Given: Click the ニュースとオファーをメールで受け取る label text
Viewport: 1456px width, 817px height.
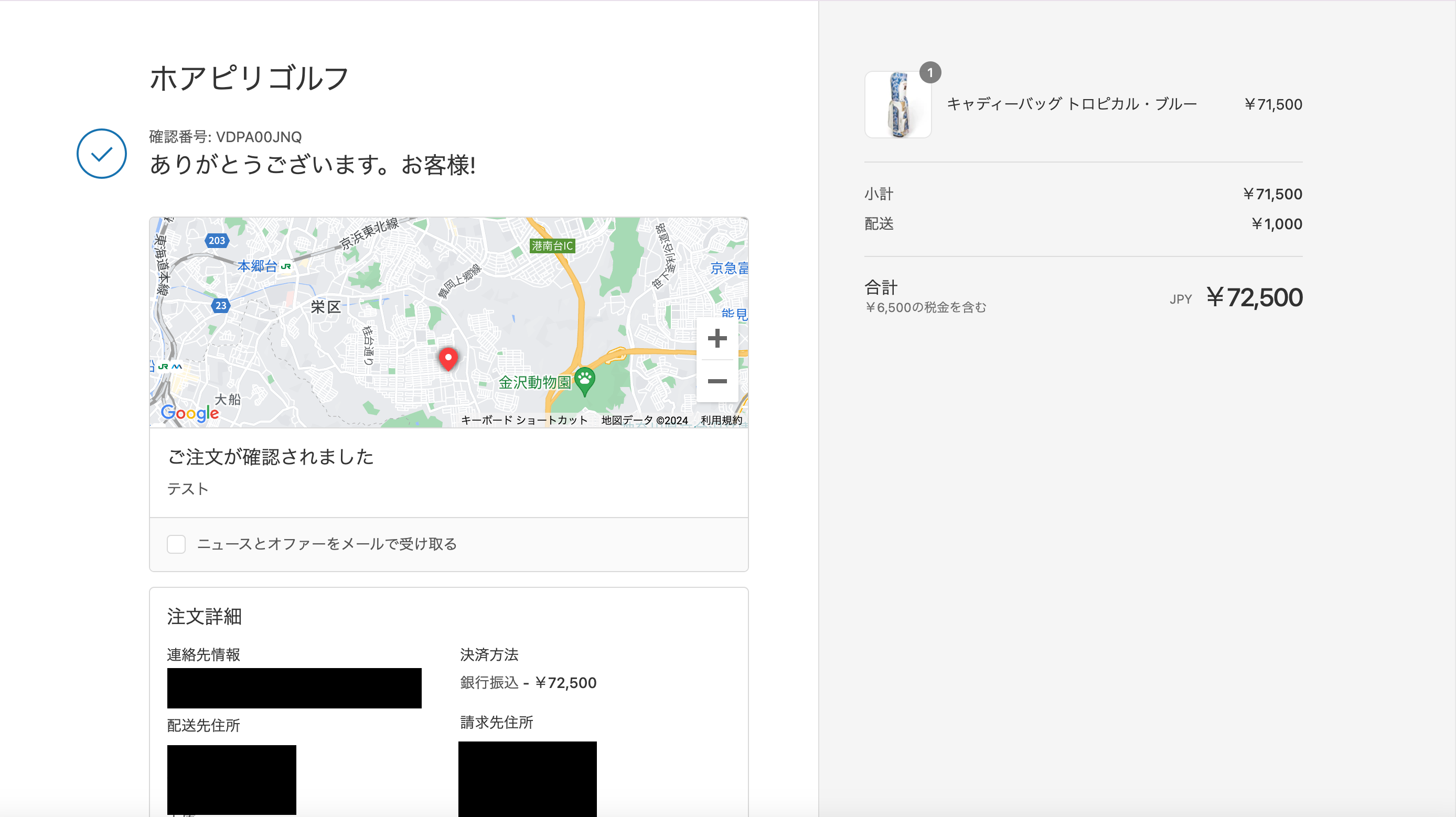Looking at the screenshot, I should [327, 544].
